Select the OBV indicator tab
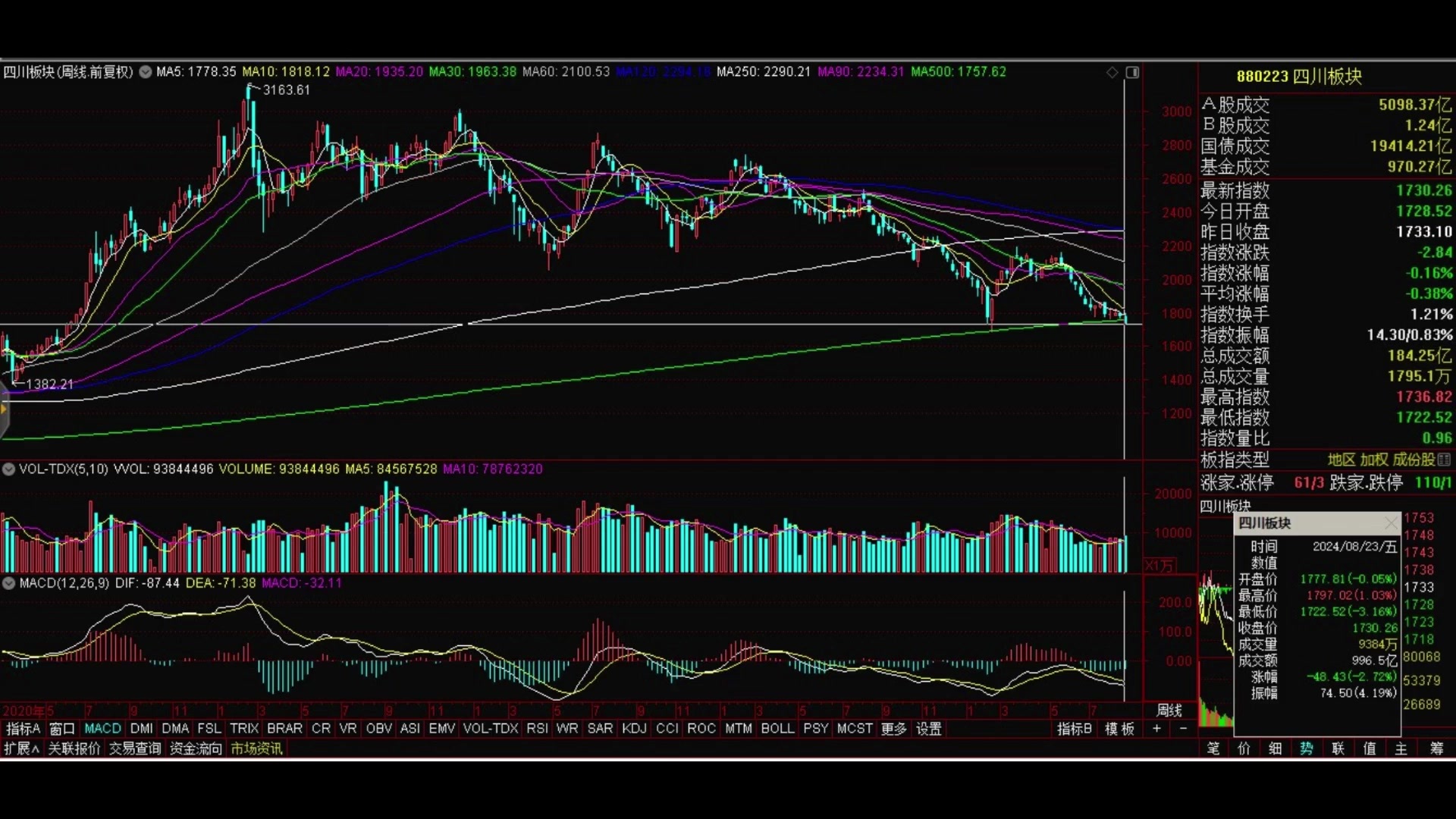Screen dimensions: 1456x819 tap(378, 729)
